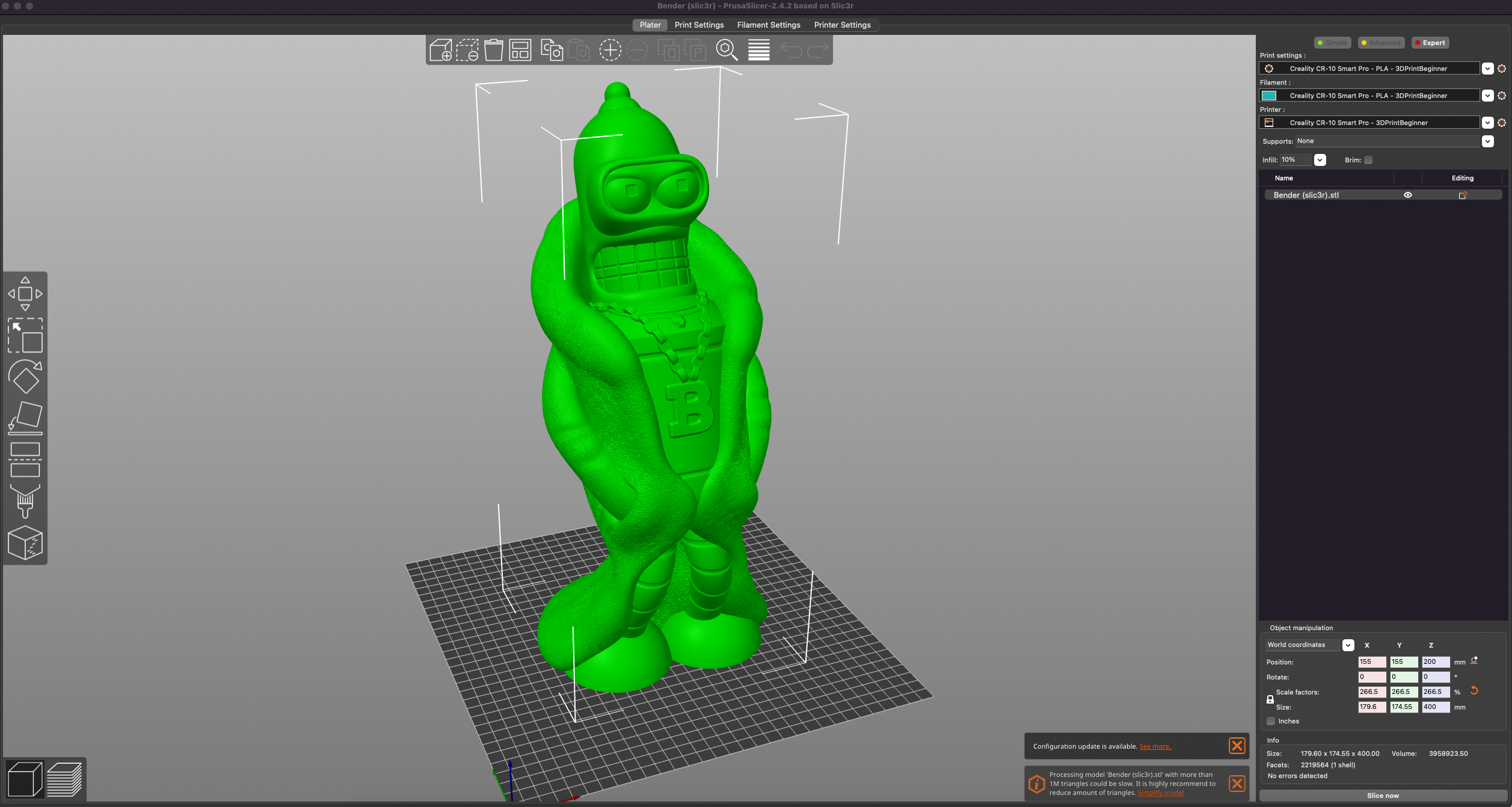Click the Add model toolbar icon

441,50
